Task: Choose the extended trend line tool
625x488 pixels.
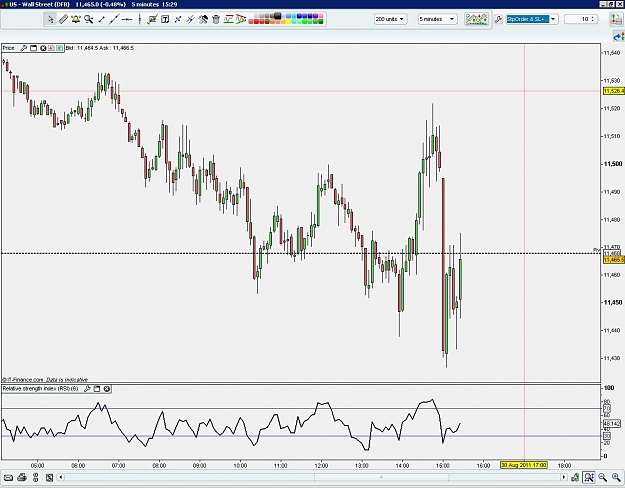Action: (114, 19)
